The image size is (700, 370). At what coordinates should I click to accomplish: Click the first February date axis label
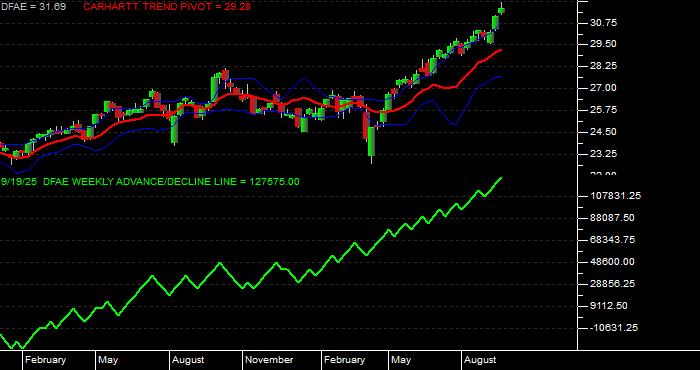46,360
